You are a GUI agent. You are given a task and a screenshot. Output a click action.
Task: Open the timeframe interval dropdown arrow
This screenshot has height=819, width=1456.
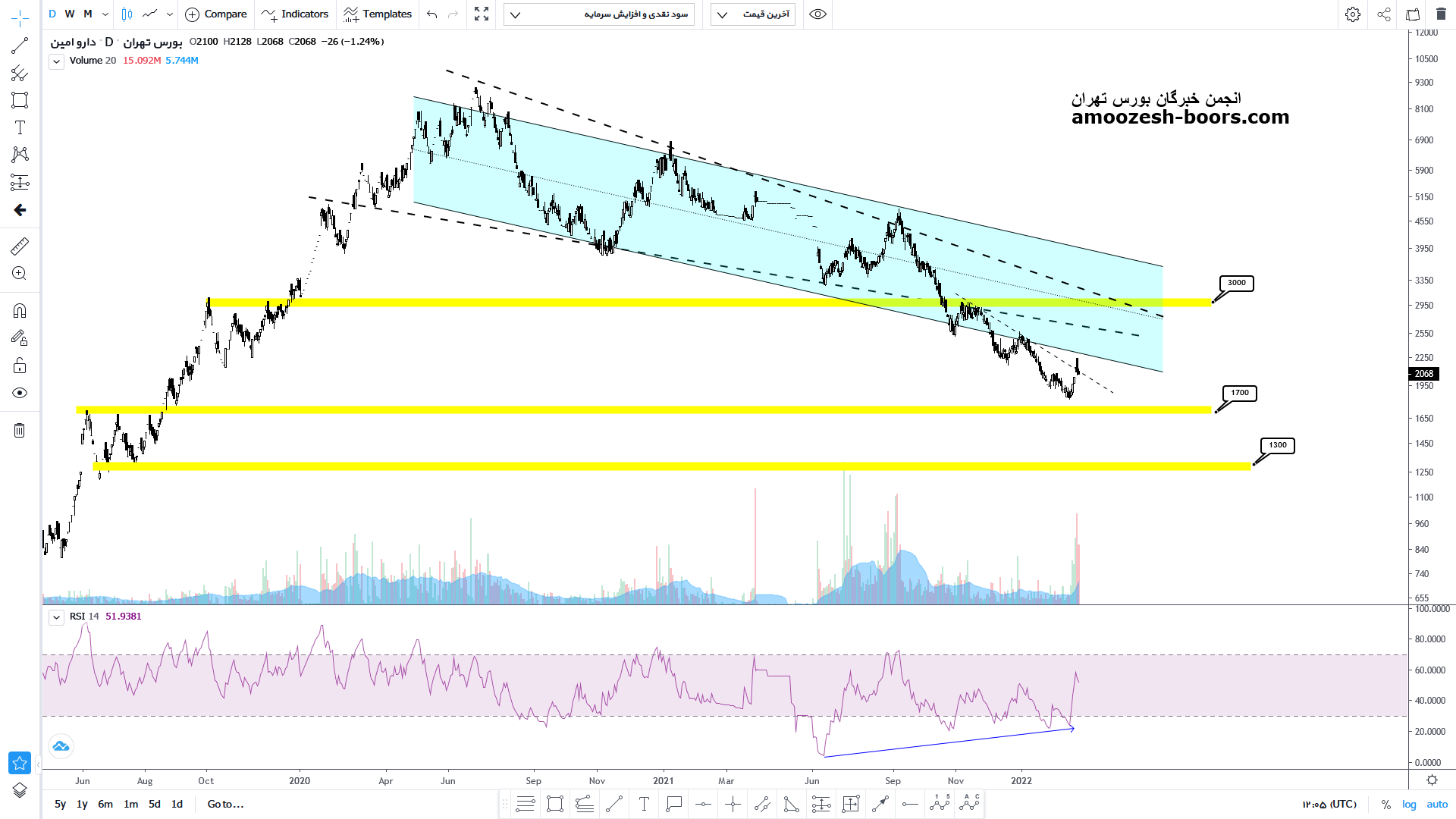[x=105, y=14]
